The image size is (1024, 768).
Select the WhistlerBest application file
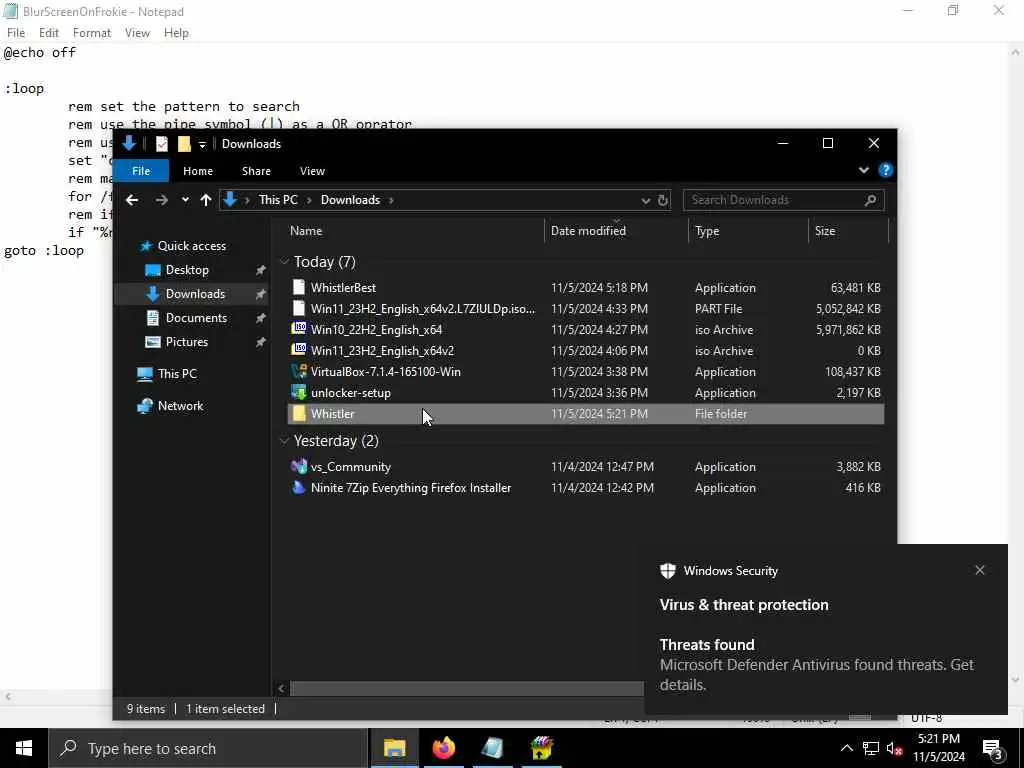[x=586, y=287]
